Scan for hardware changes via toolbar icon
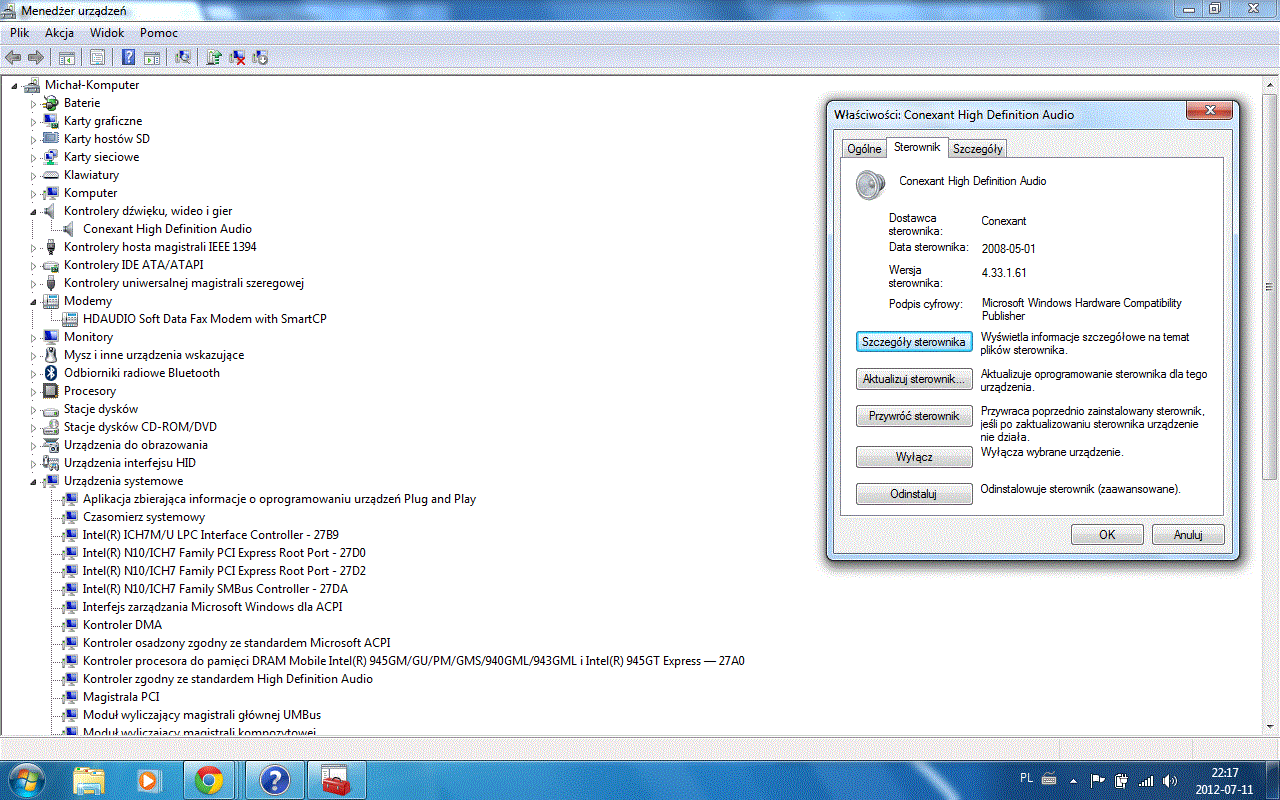This screenshot has width=1280, height=800. point(182,58)
